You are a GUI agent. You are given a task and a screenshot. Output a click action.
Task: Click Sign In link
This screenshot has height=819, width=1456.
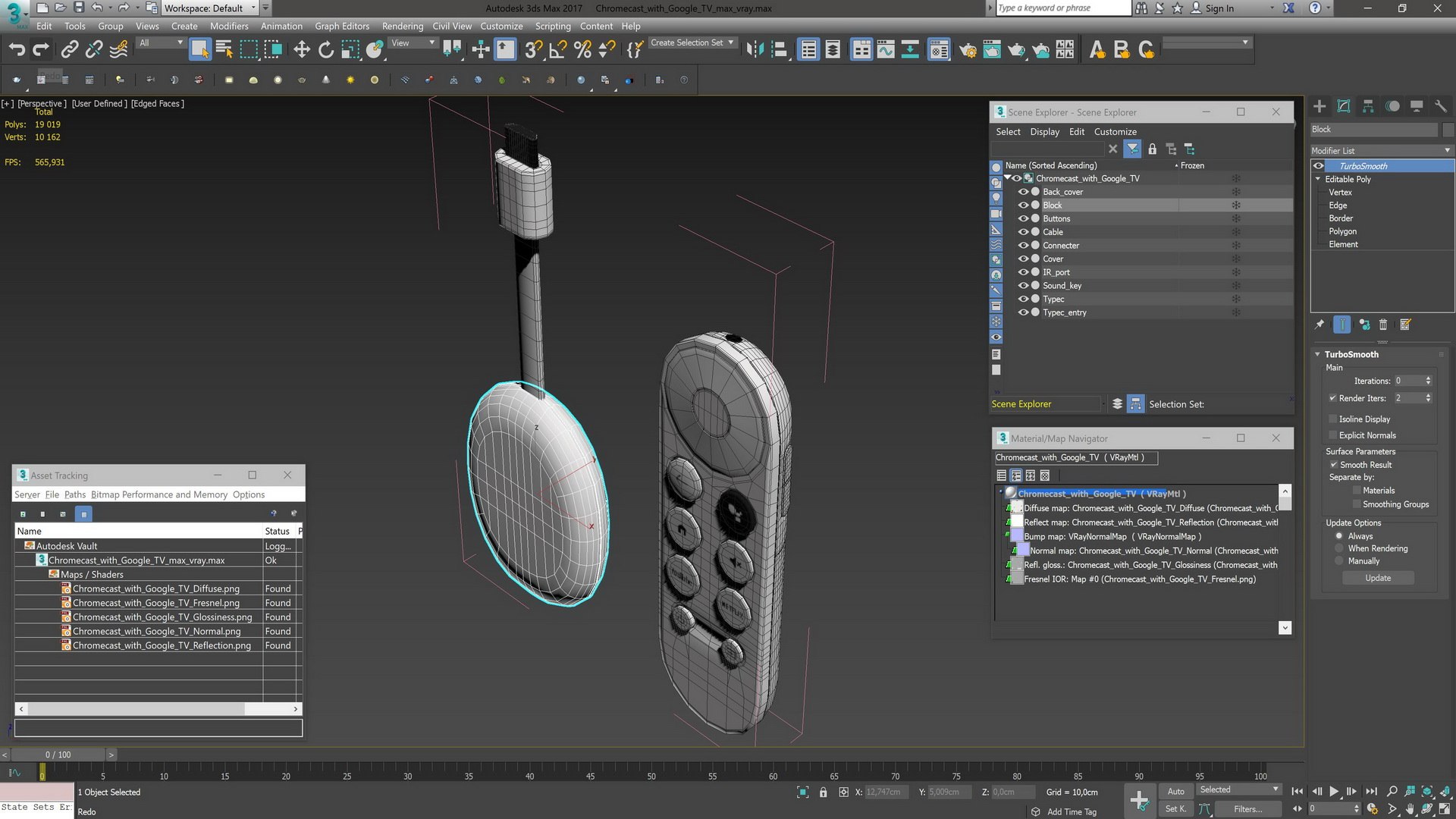click(x=1219, y=8)
